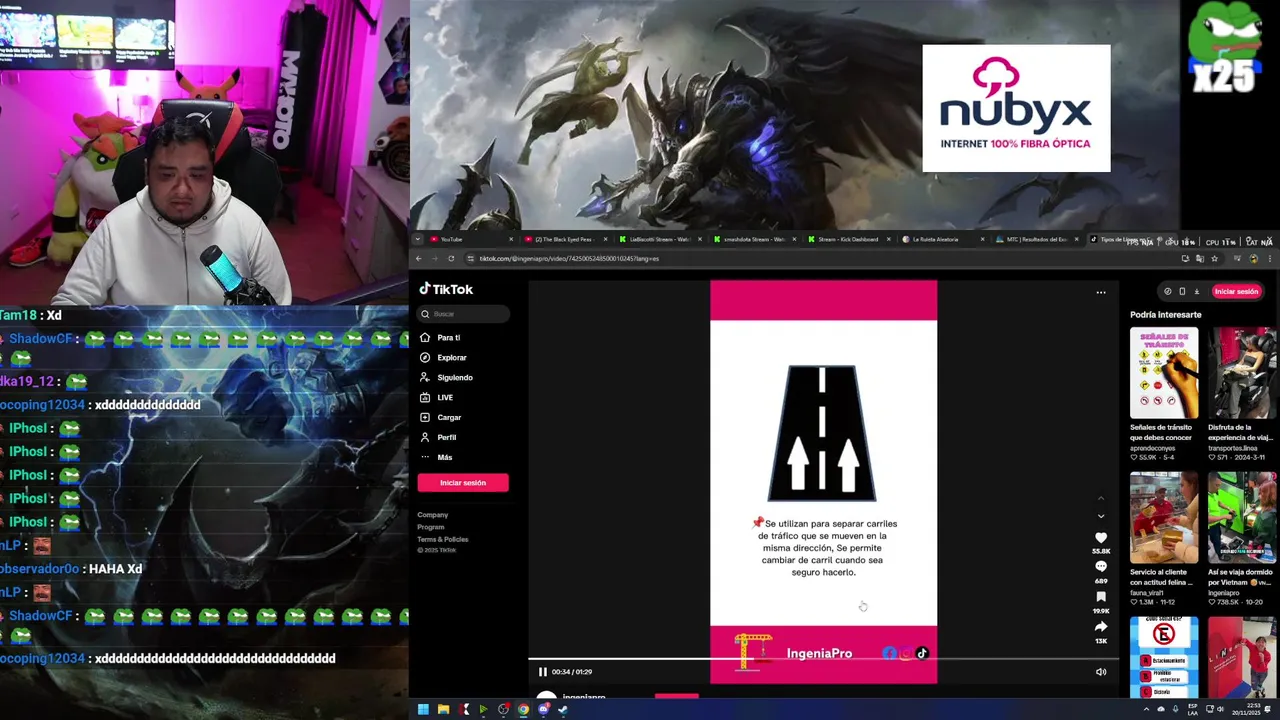Click the nubyx internet sponsor banner
Image resolution: width=1280 pixels, height=720 pixels.
[x=1016, y=108]
